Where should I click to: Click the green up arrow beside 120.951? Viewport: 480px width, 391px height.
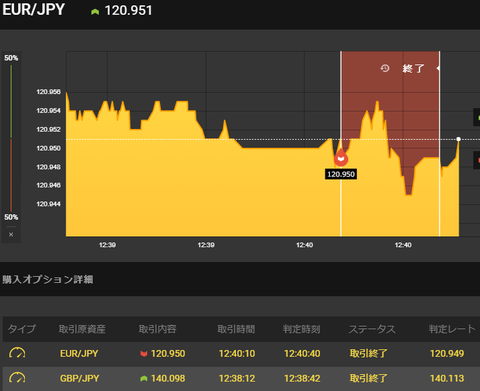point(95,12)
